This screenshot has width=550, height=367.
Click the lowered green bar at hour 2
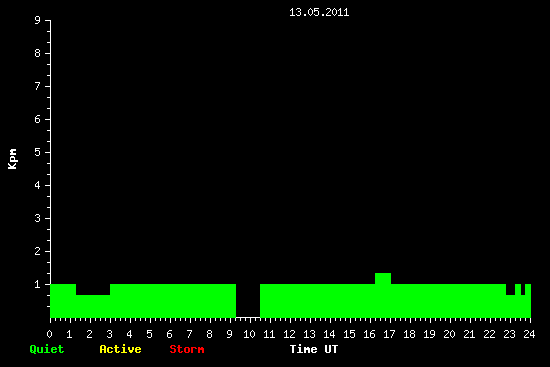[x=93, y=306]
